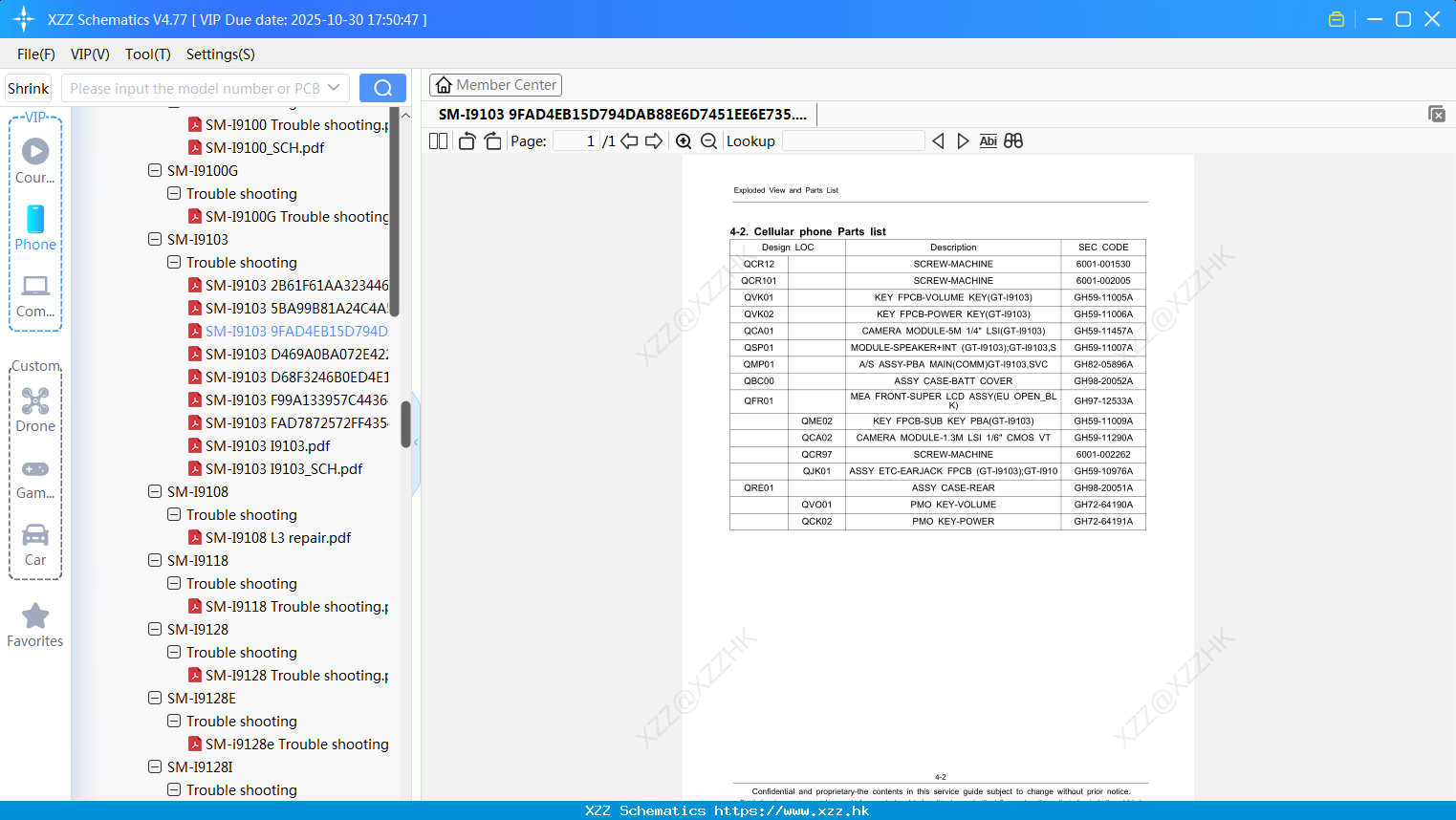This screenshot has width=1456, height=820.
Task: Open the Member Center button
Action: (495, 85)
